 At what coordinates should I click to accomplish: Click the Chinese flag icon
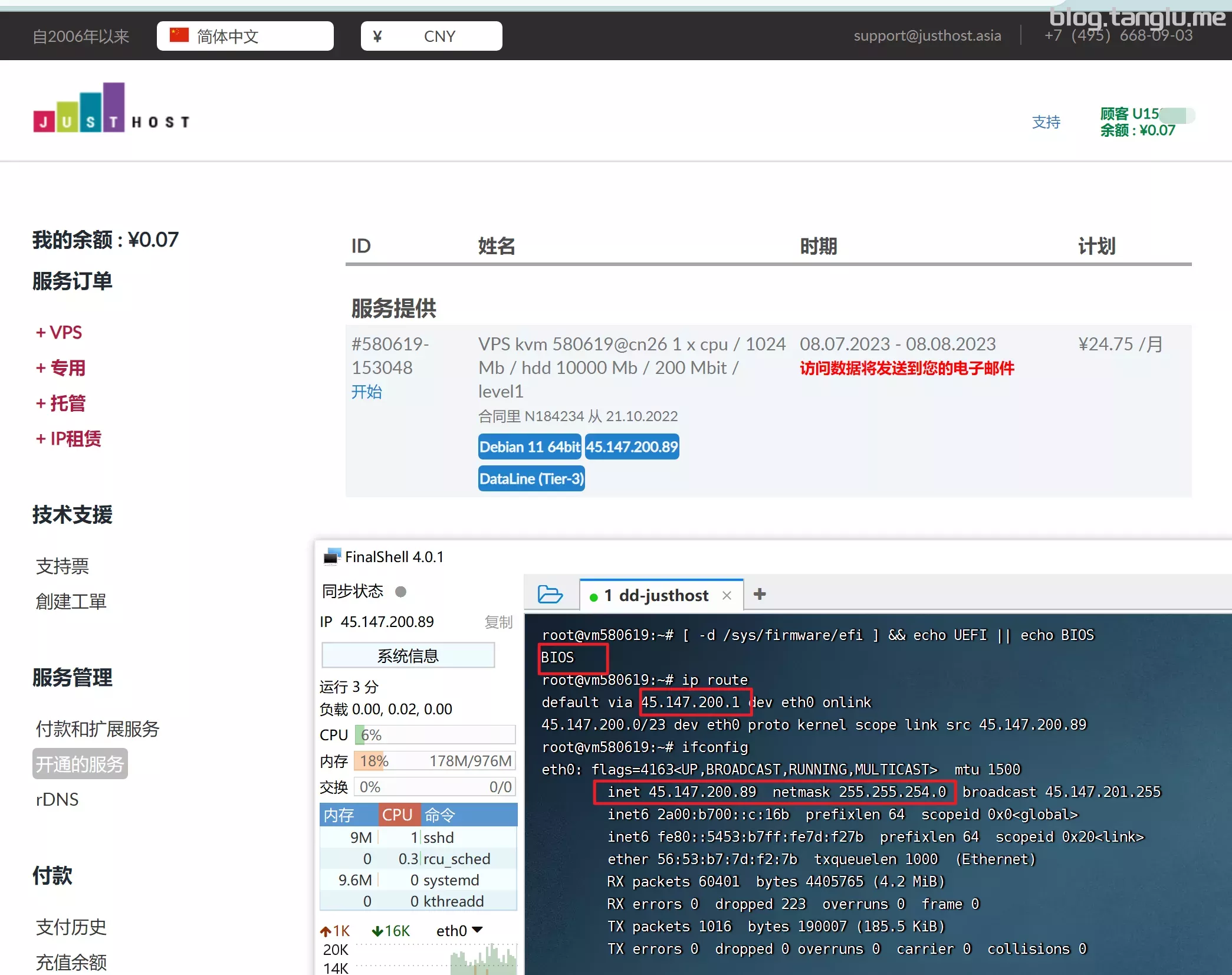point(179,35)
